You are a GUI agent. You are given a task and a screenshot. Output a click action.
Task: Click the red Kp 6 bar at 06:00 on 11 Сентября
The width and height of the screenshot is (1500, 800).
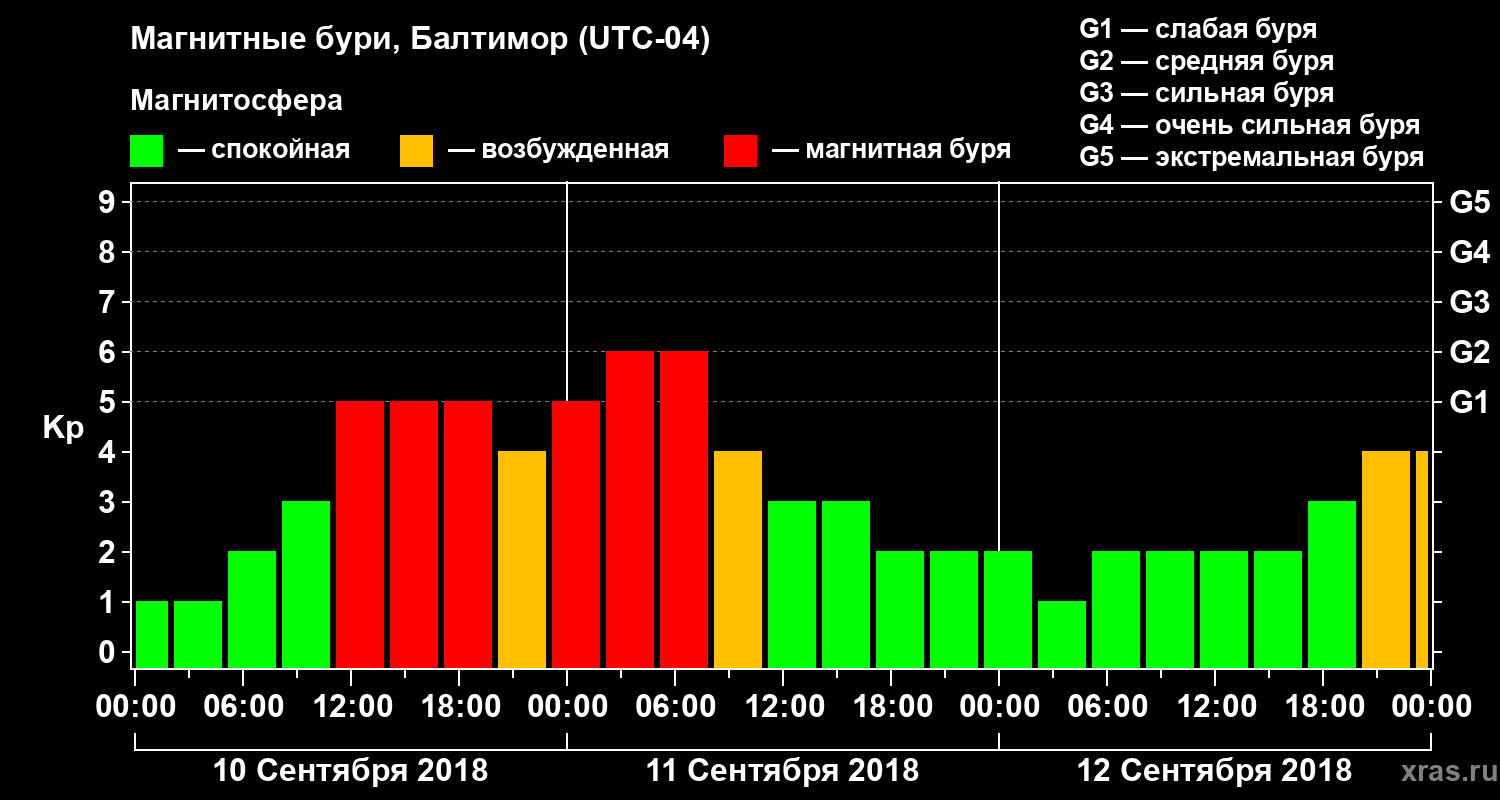(x=684, y=509)
